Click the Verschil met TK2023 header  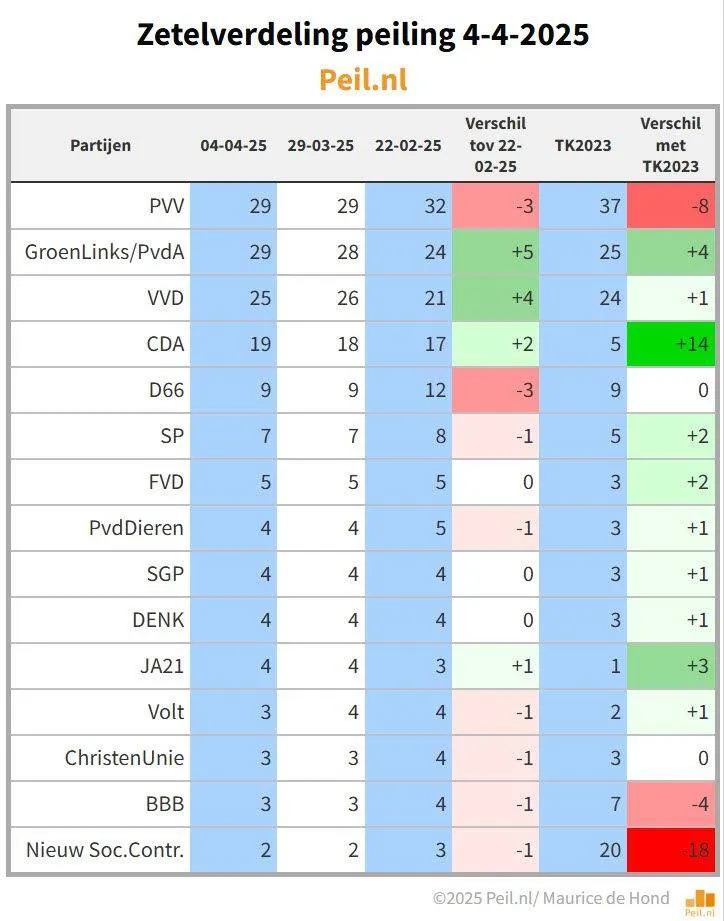point(671,145)
